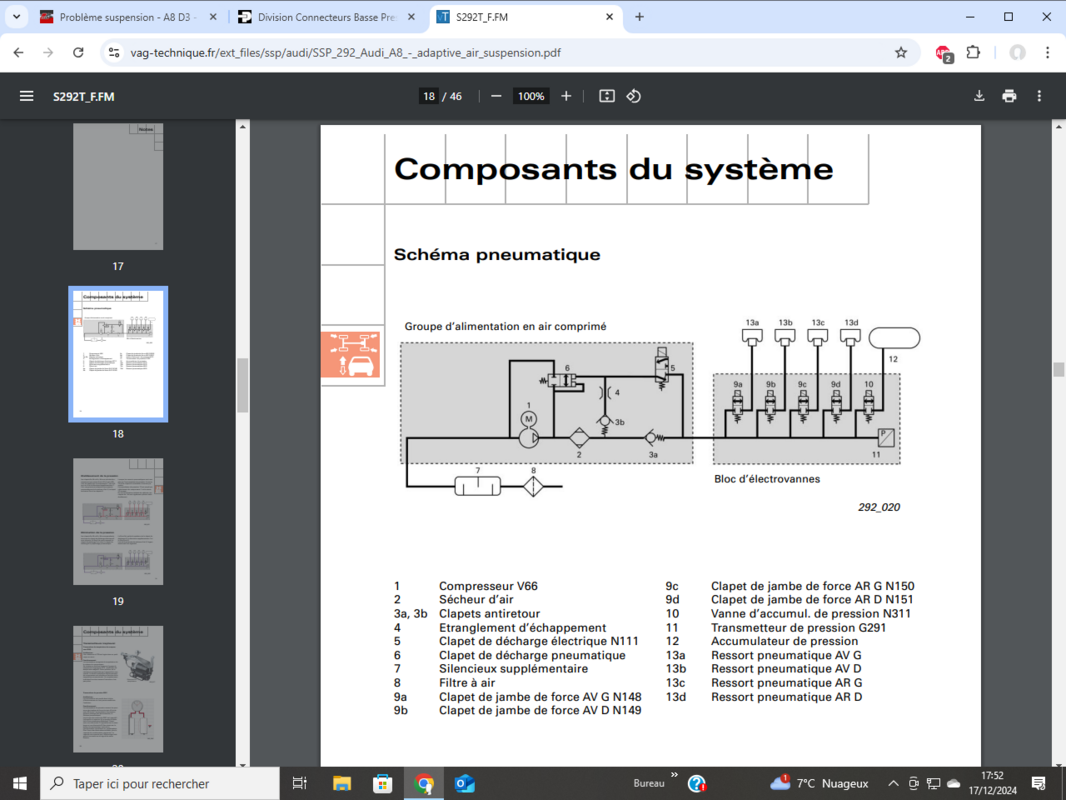Click the fit to page icon
Screen dimensions: 1066x800
coord(607,96)
